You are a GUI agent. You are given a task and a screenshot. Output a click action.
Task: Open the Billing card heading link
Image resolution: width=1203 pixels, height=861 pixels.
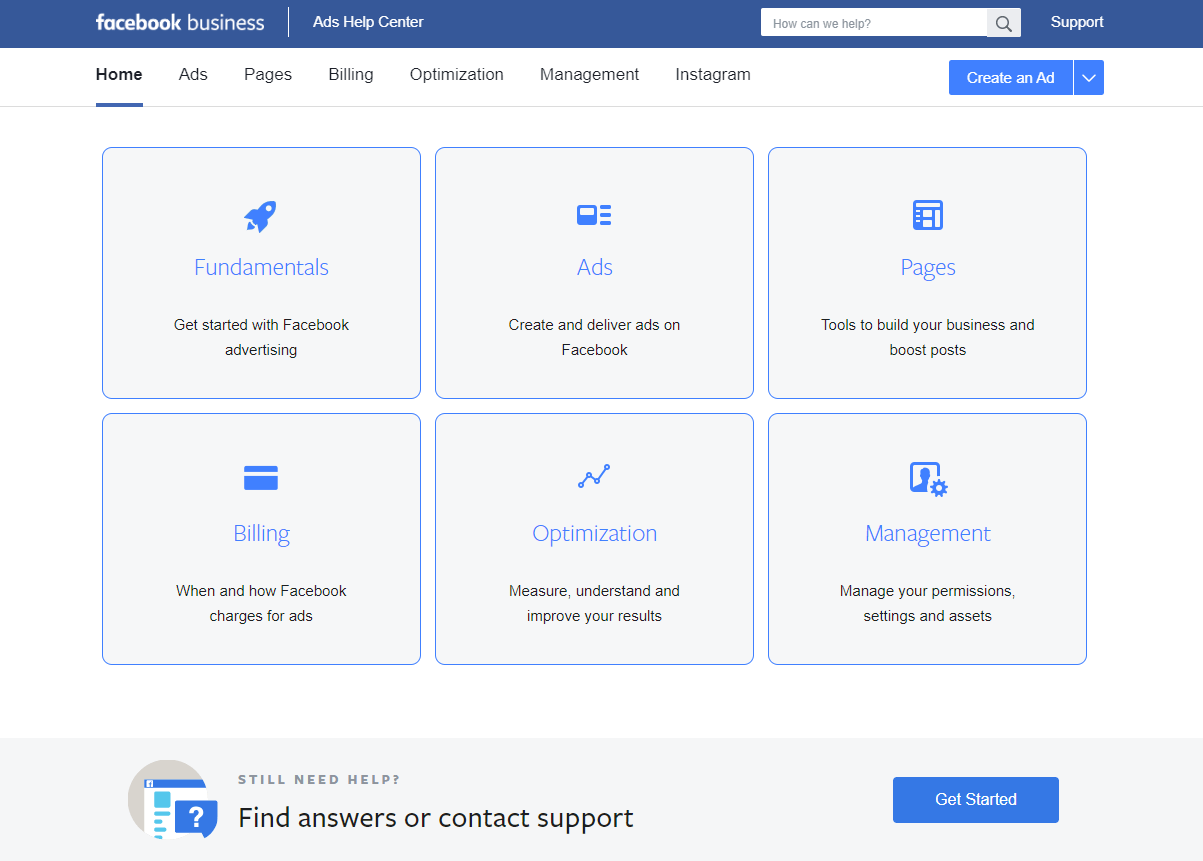[261, 534]
